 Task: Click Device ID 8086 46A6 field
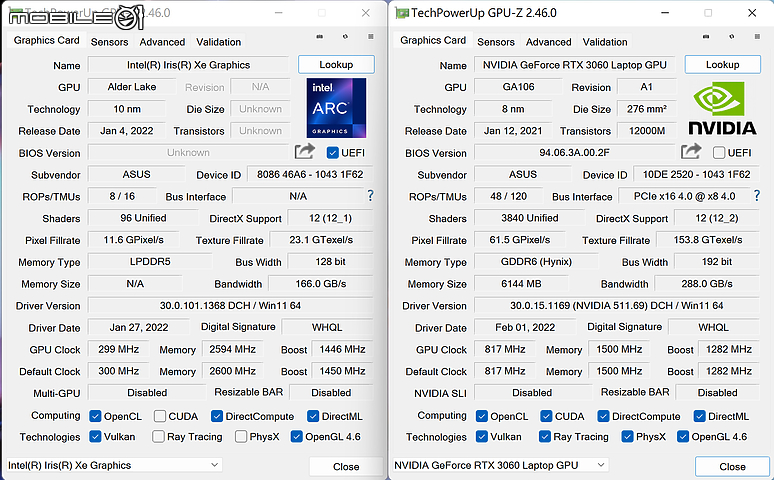pyautogui.click(x=310, y=174)
